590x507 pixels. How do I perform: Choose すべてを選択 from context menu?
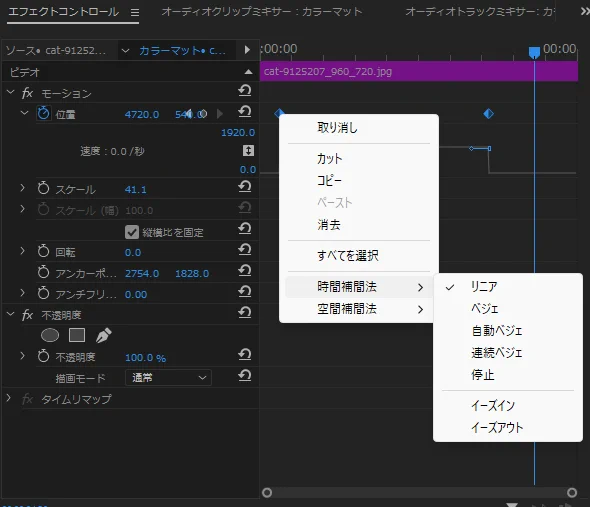(x=359, y=256)
